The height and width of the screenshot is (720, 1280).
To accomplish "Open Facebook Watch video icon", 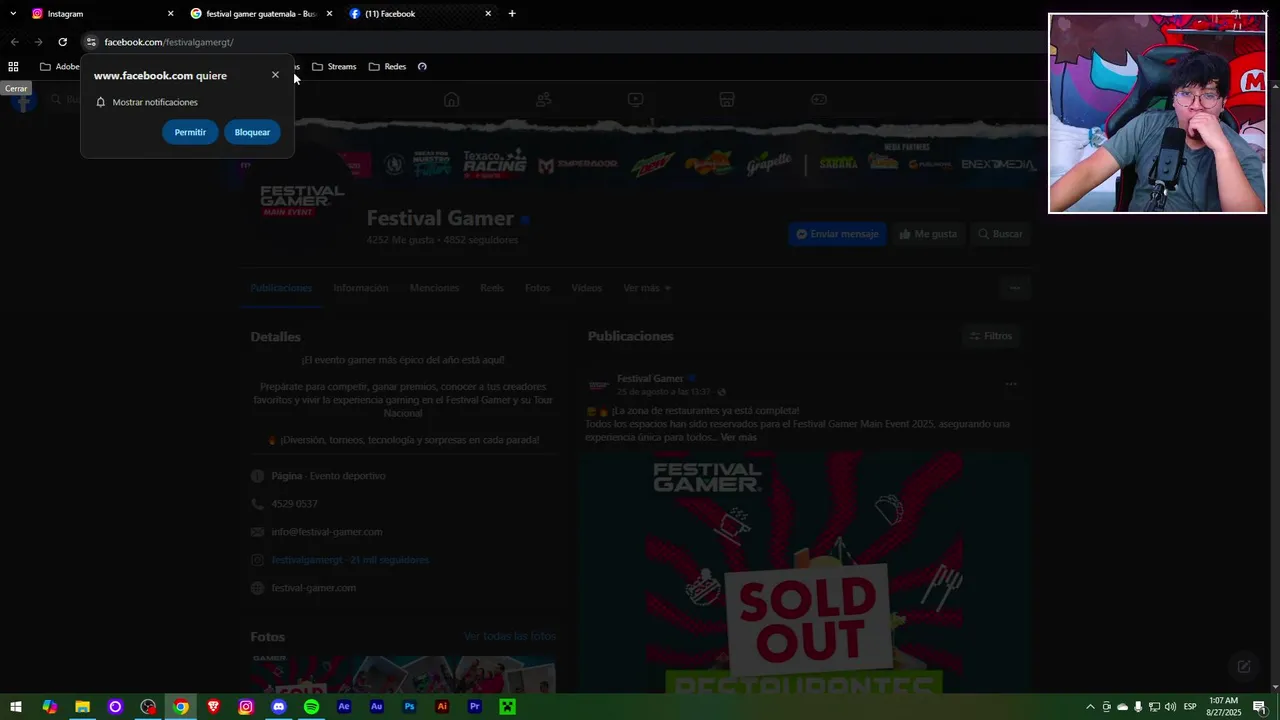I will coord(635,99).
